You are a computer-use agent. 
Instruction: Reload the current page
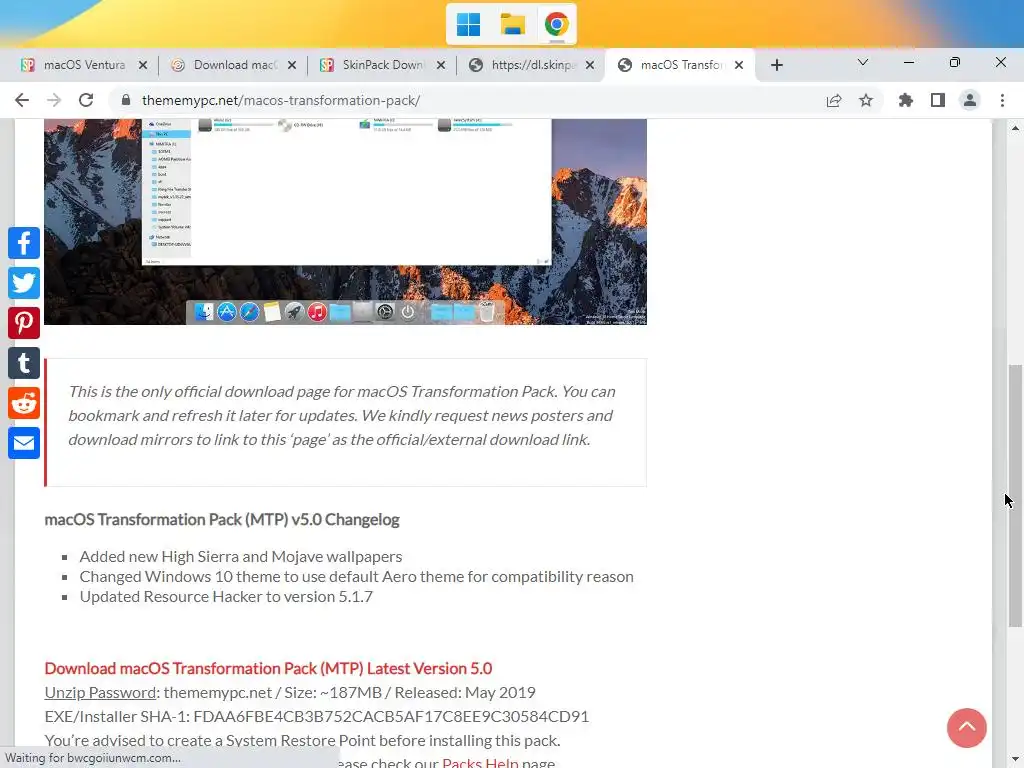coord(86,100)
